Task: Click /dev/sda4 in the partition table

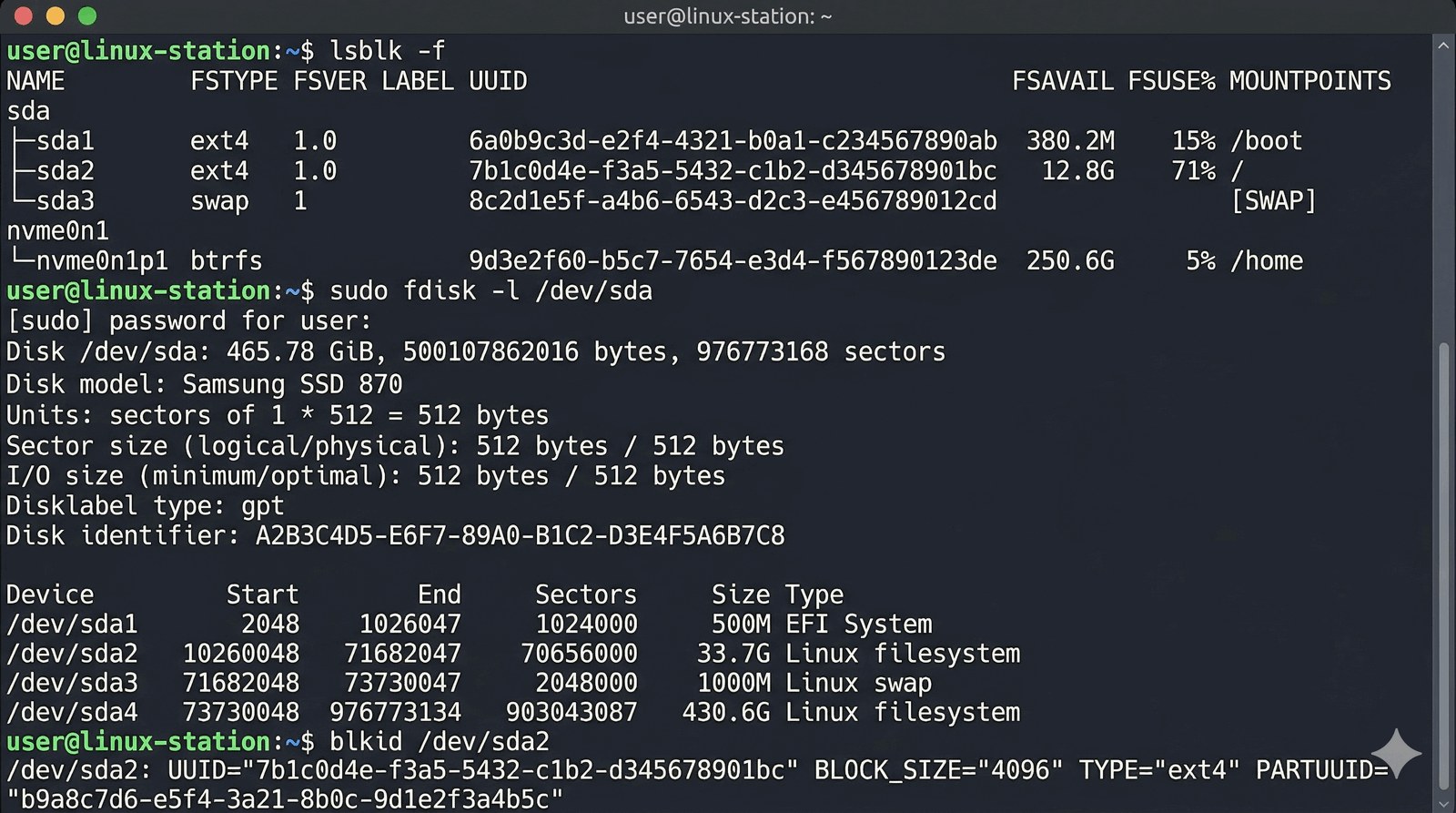Action: click(x=72, y=712)
